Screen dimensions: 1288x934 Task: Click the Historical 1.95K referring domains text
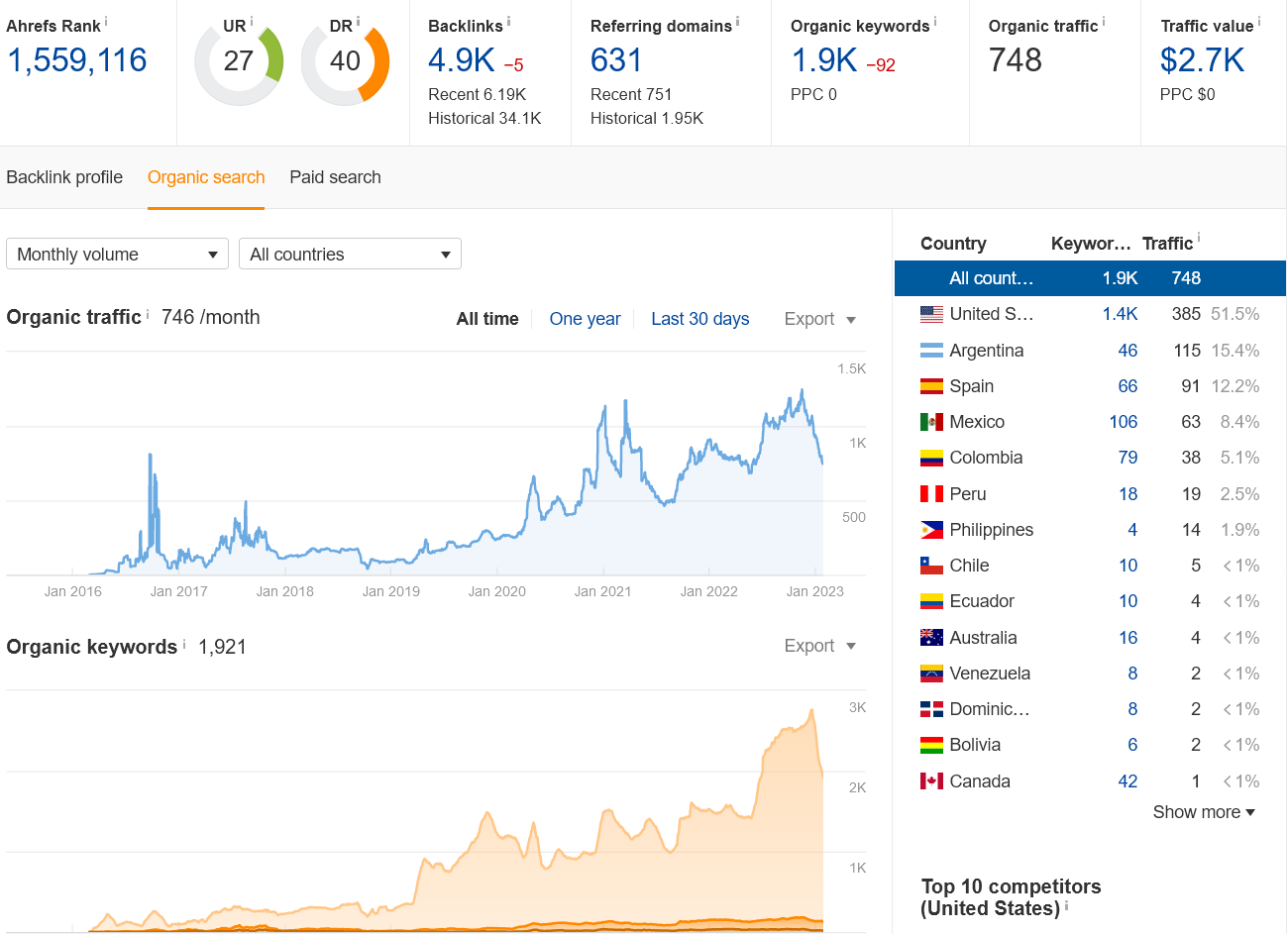click(x=647, y=118)
